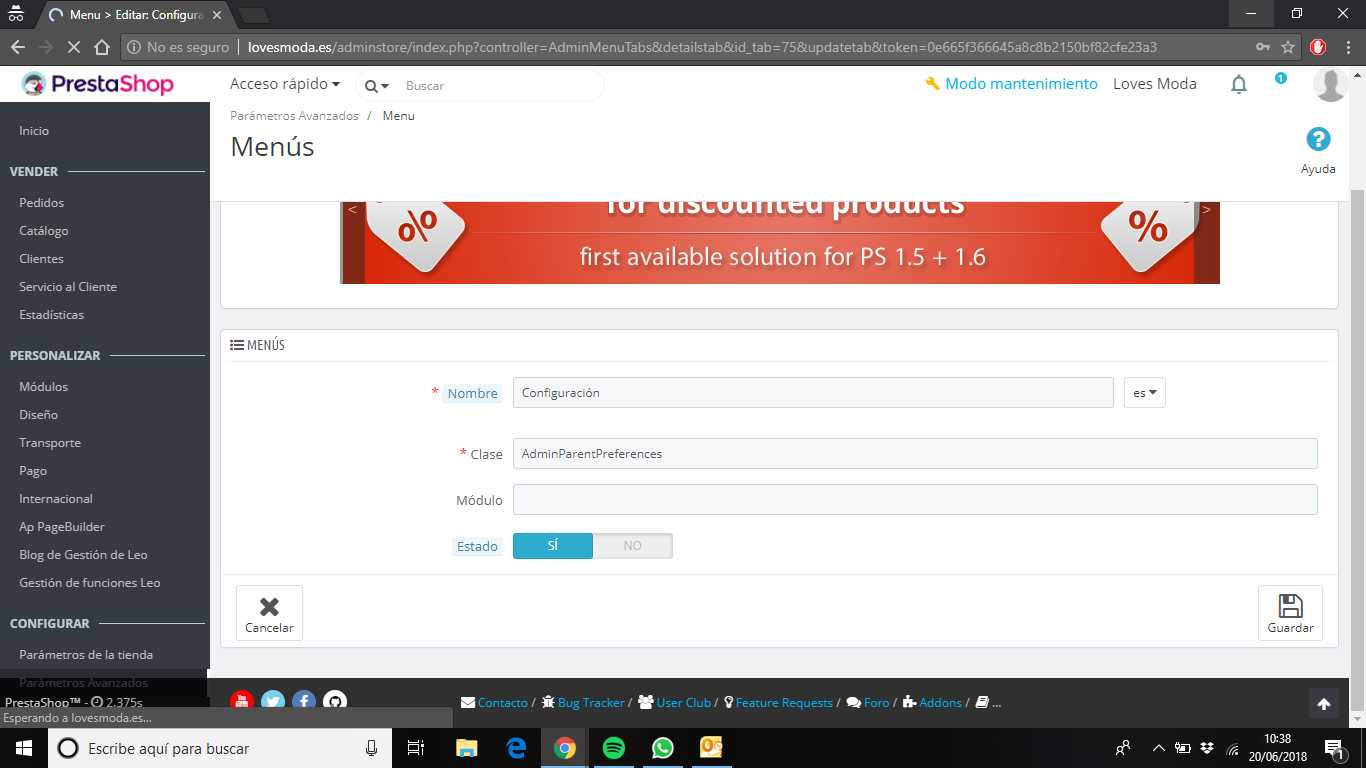Open Microsoft Edge from taskbar
Image resolution: width=1366 pixels, height=768 pixels.
pyautogui.click(x=516, y=748)
